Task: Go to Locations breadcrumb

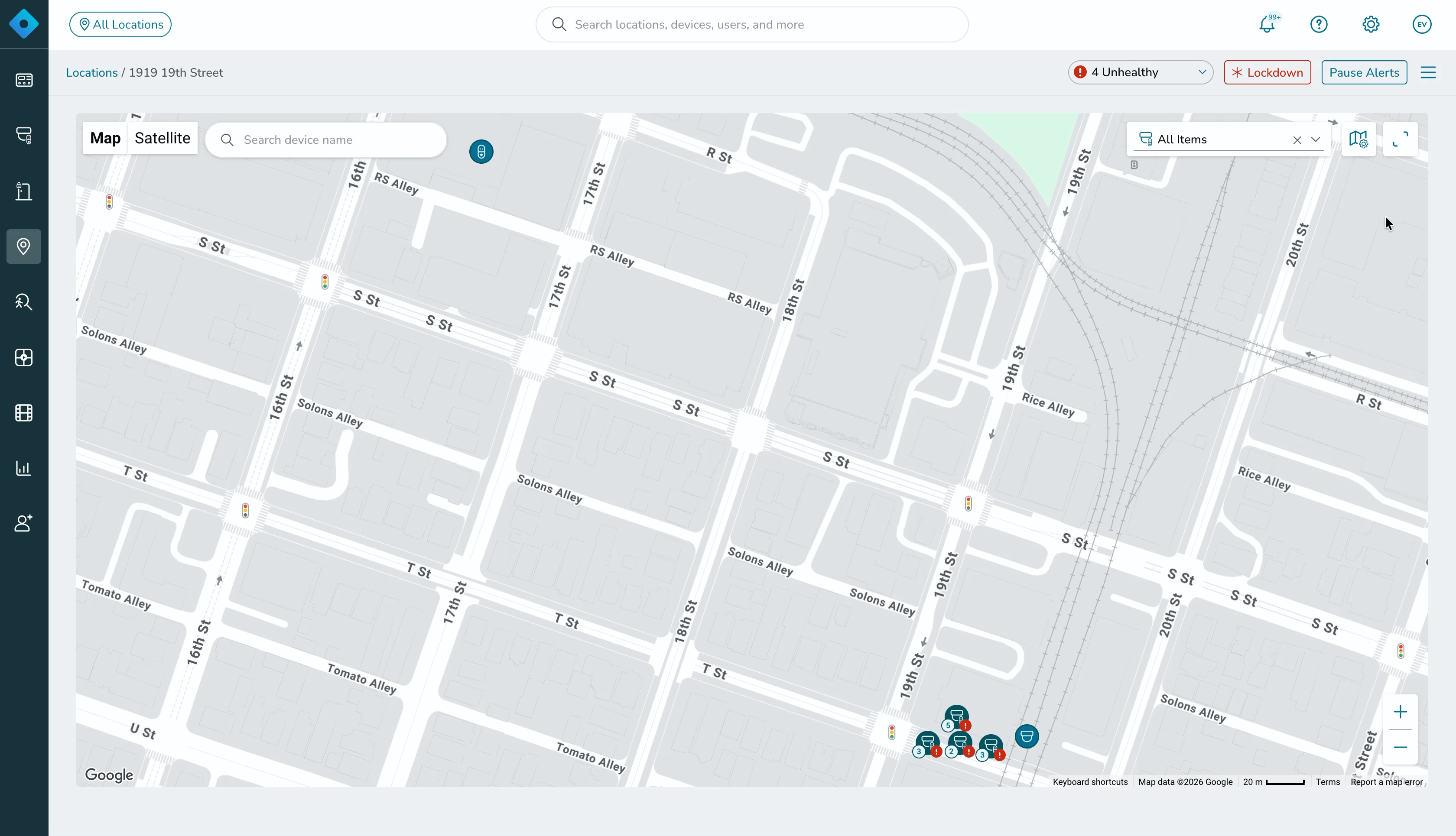Action: click(x=92, y=72)
